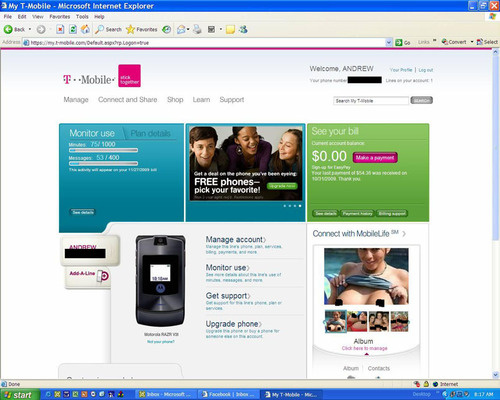Select the first carousel dot on the promo banner
This screenshot has width=500, height=400.
285,206
